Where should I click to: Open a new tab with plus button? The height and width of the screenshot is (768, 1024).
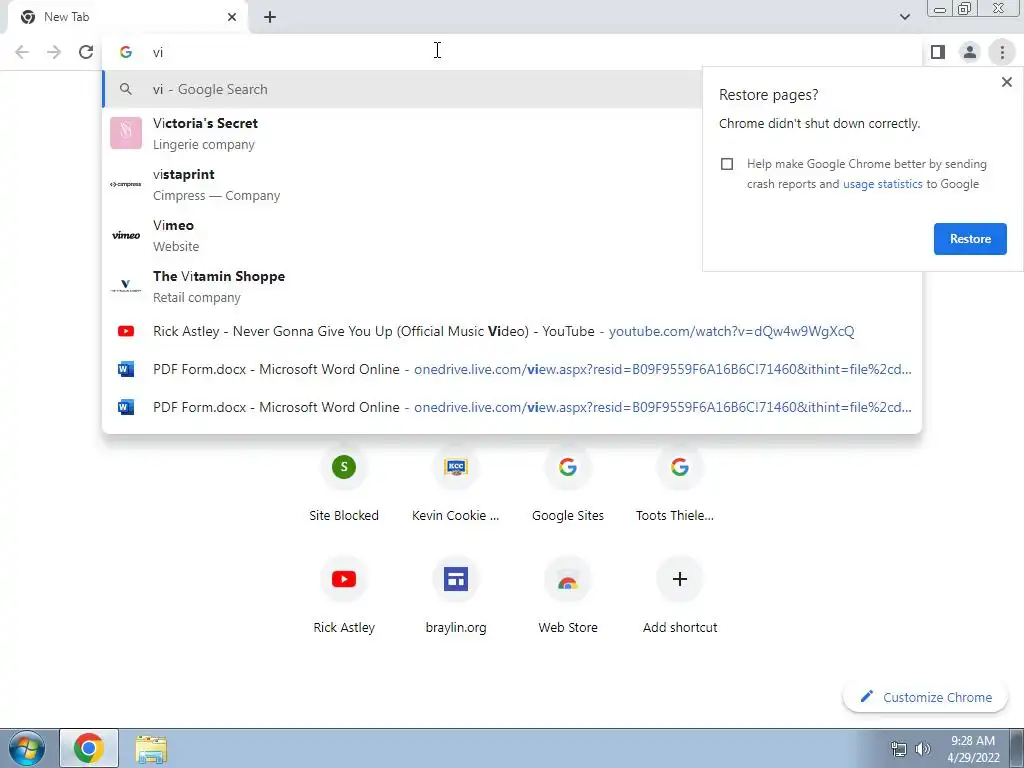[x=270, y=17]
